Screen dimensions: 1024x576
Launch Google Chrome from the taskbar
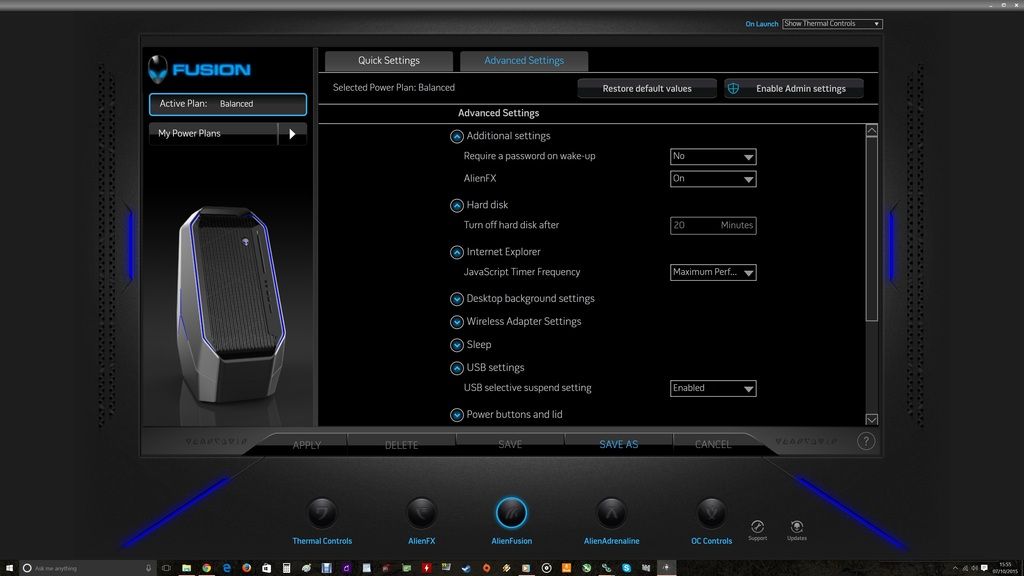[206, 568]
